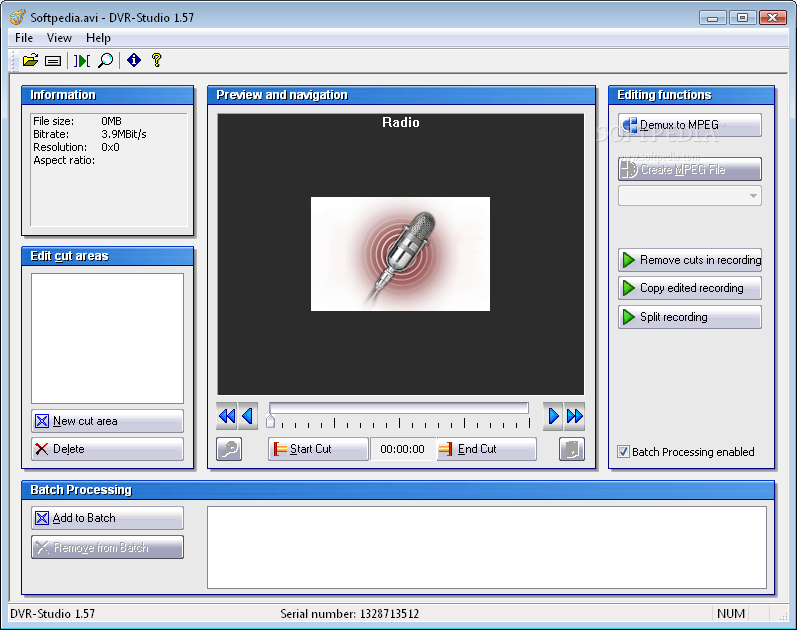Click the Resolution value 0x0
797x630 pixels.
pos(110,147)
